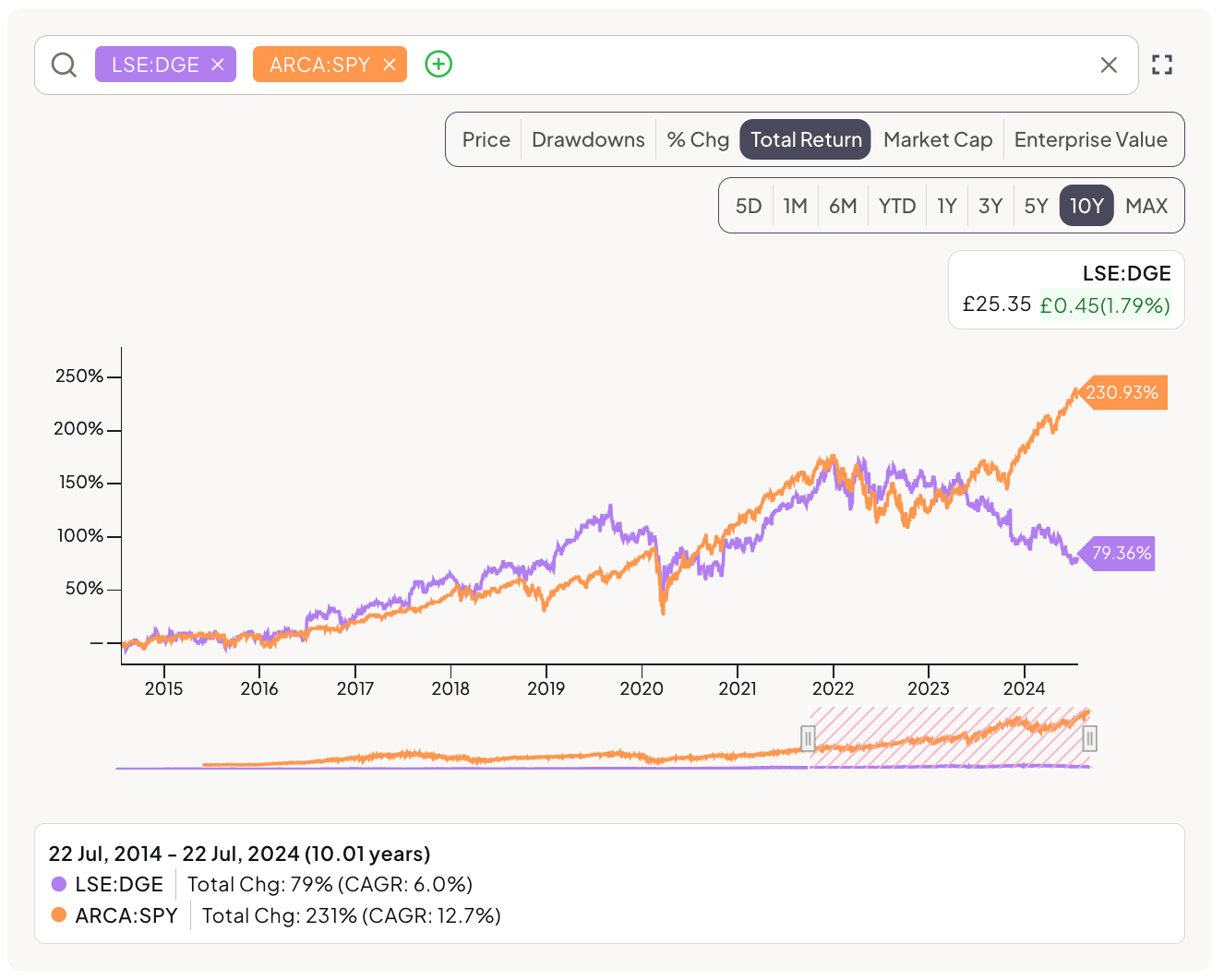Click the orange ARCA:SPY legend dot

pyautogui.click(x=59, y=915)
